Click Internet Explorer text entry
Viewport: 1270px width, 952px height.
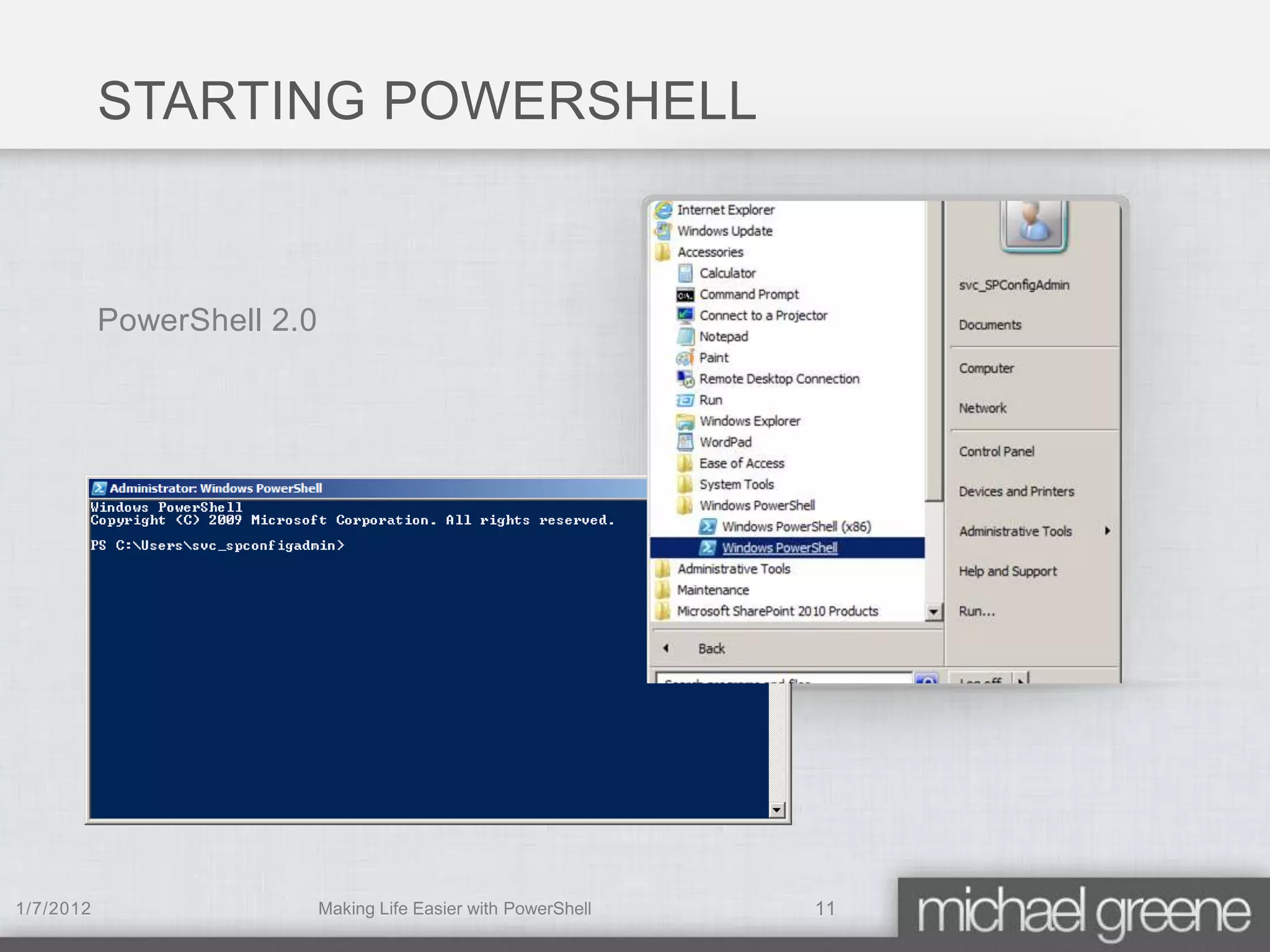pyautogui.click(x=726, y=210)
